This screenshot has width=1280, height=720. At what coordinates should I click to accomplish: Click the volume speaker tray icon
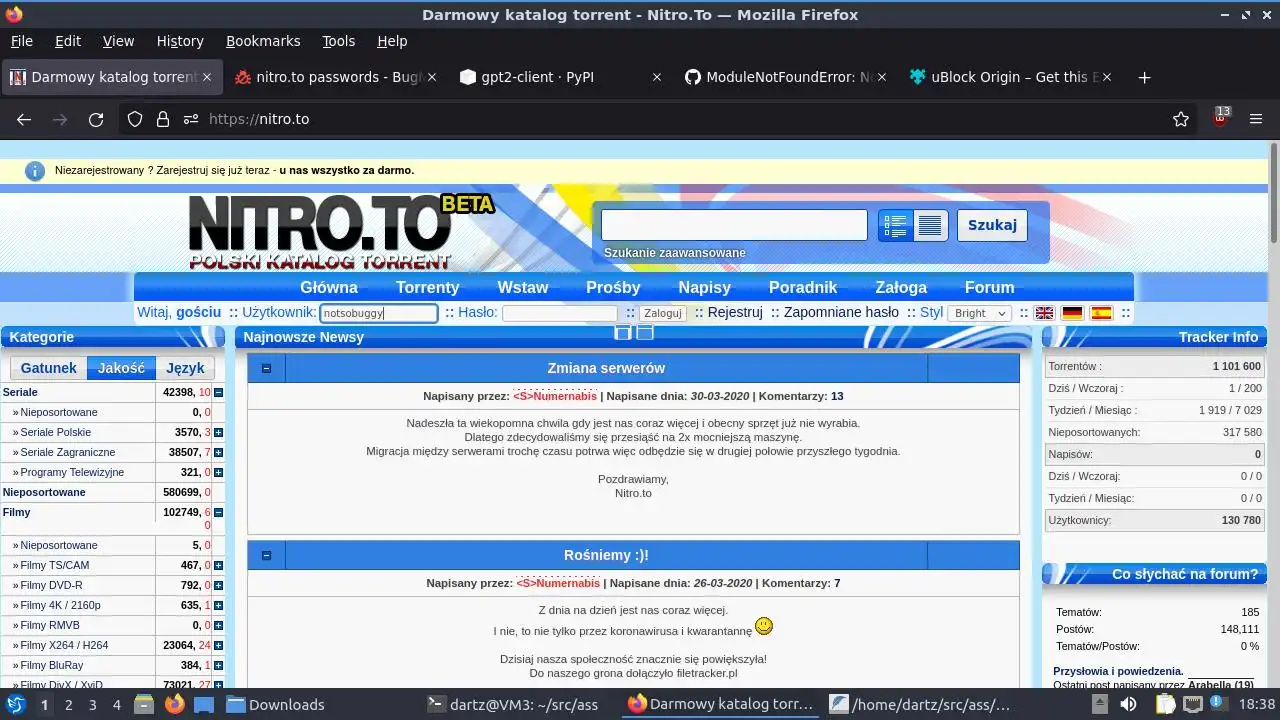1129,704
